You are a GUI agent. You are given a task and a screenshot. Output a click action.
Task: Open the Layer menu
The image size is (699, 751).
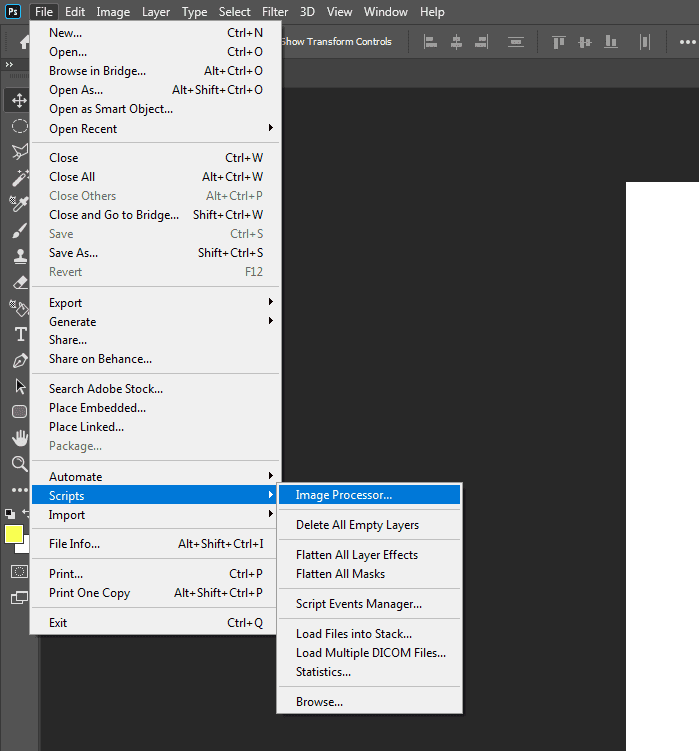(x=156, y=11)
